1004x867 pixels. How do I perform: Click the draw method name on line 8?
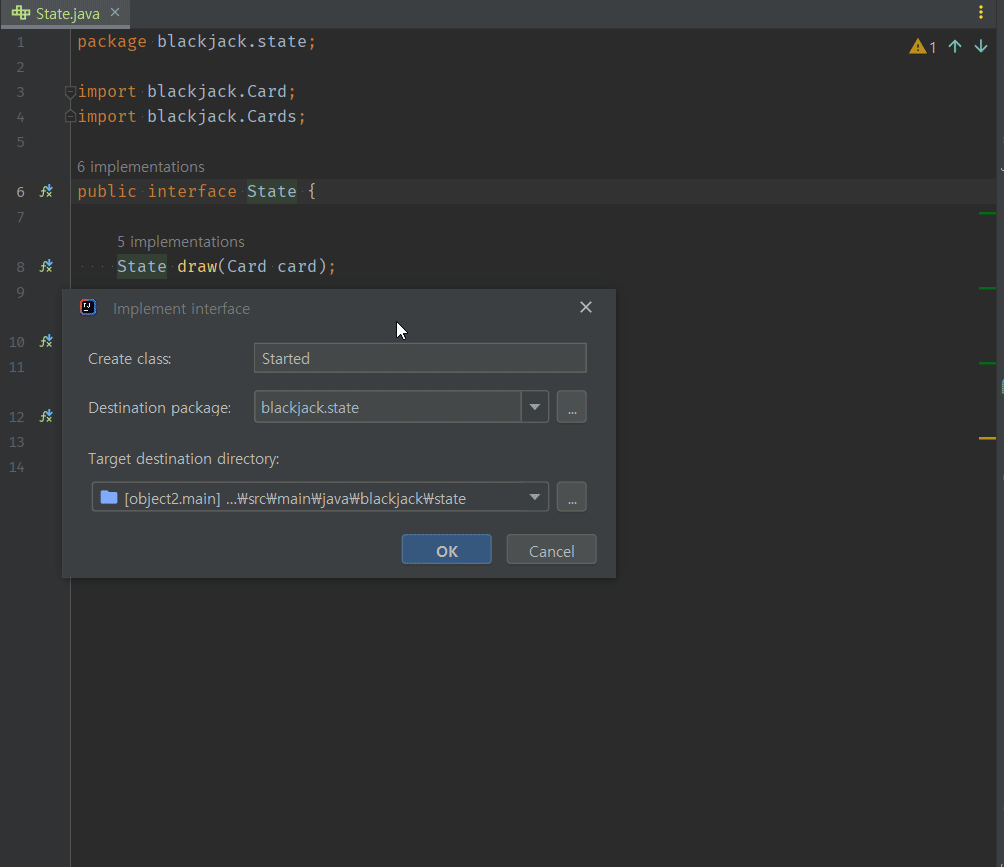pos(197,266)
